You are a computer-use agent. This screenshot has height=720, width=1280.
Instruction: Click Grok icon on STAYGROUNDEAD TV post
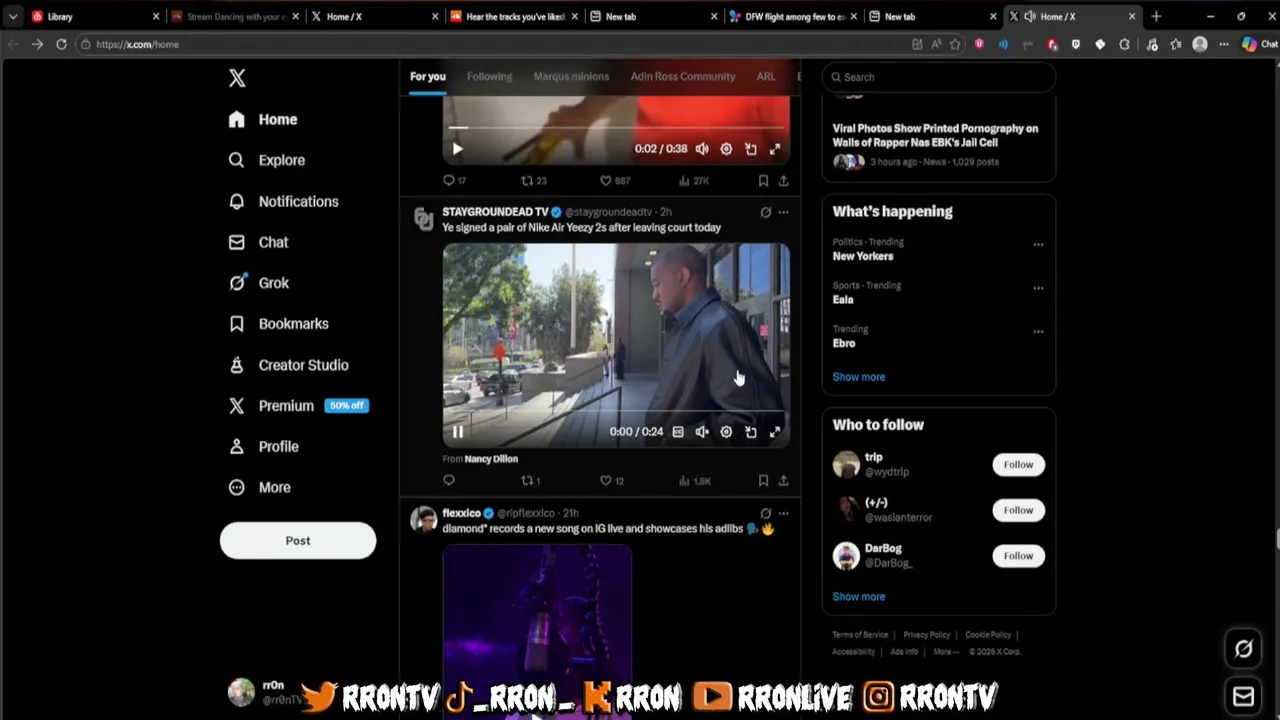pyautogui.click(x=765, y=212)
